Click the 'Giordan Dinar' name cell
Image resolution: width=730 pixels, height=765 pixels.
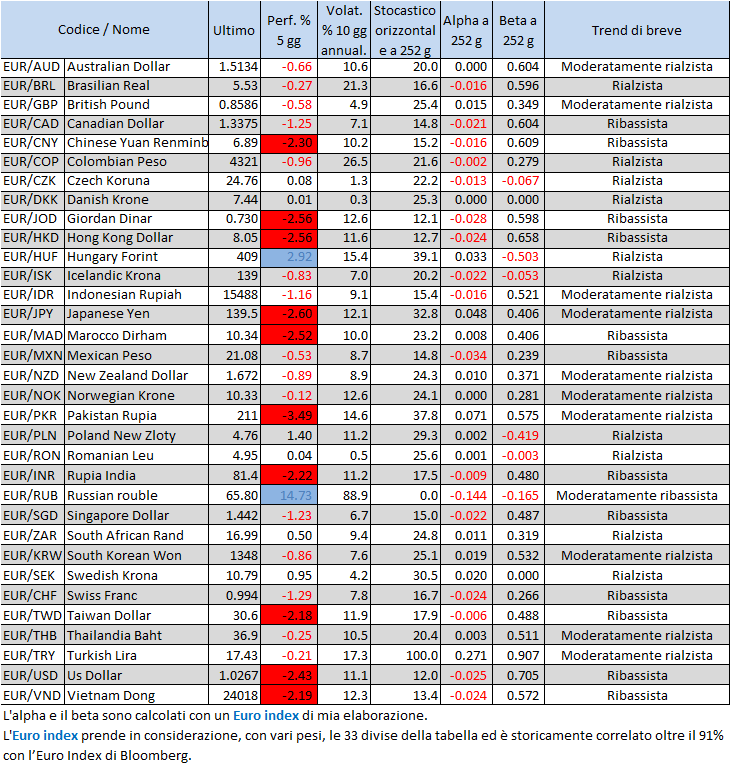coord(137,219)
